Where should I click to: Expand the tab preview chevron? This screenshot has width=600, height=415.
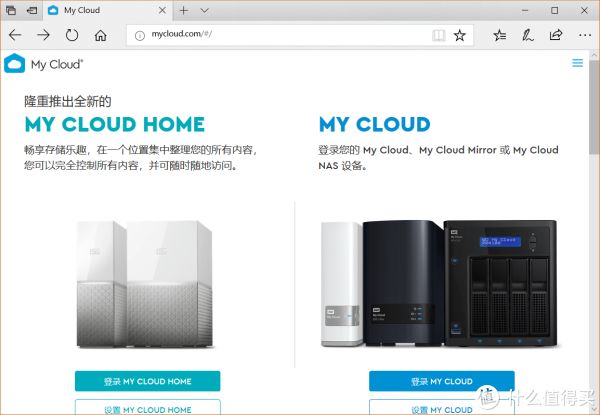pos(205,10)
